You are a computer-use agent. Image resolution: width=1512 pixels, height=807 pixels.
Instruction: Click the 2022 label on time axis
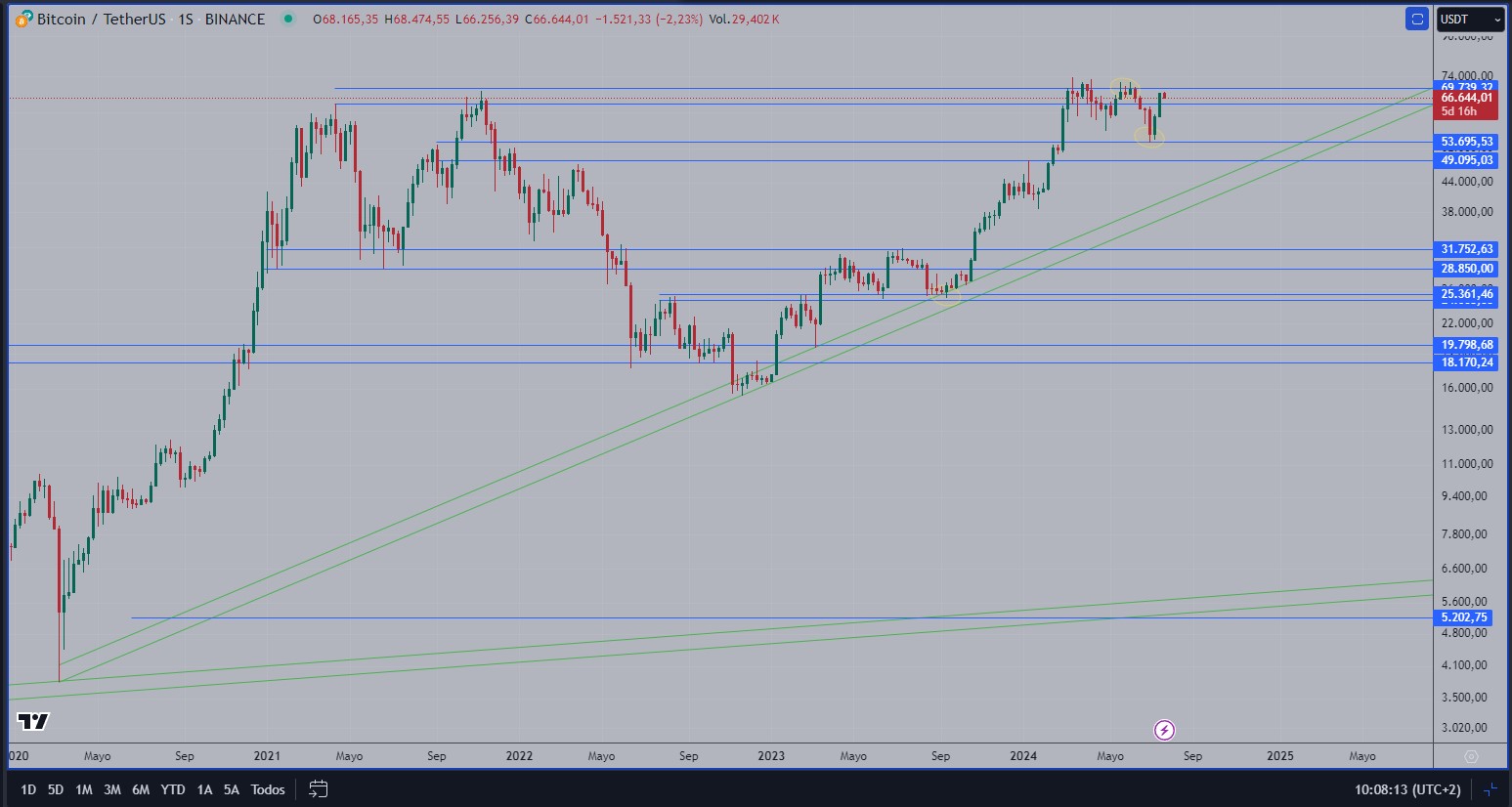[x=519, y=756]
